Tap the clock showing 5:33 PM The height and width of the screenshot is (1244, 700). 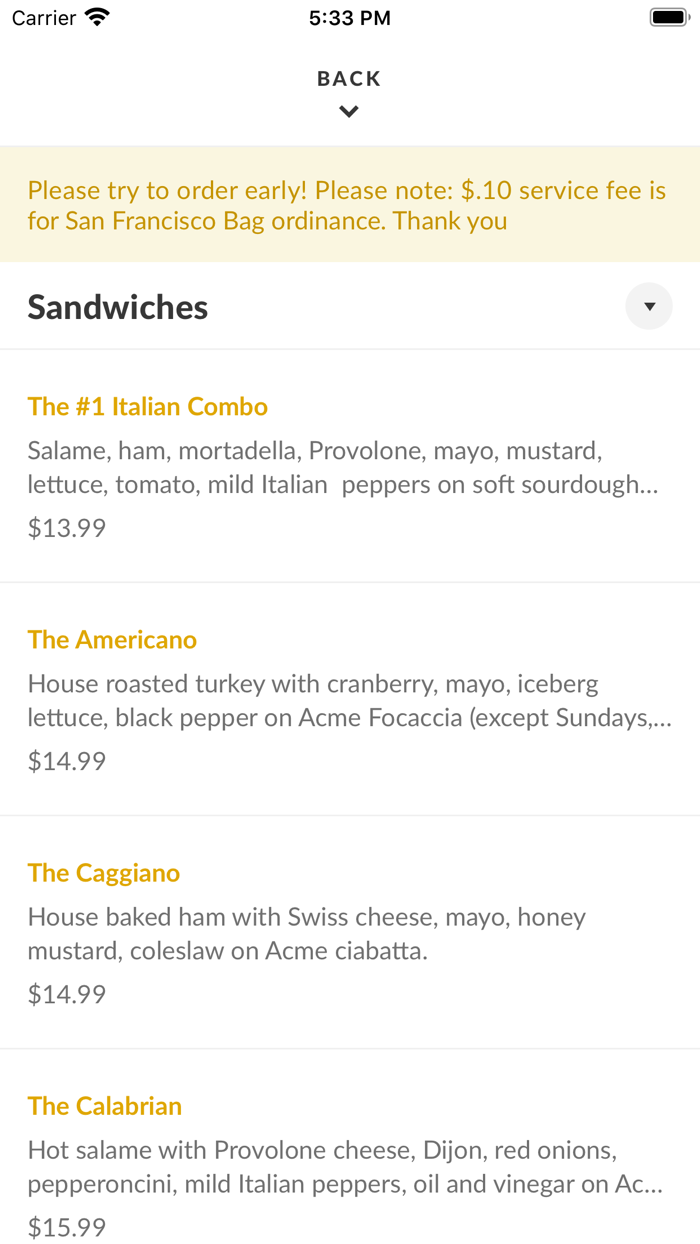coord(349,16)
